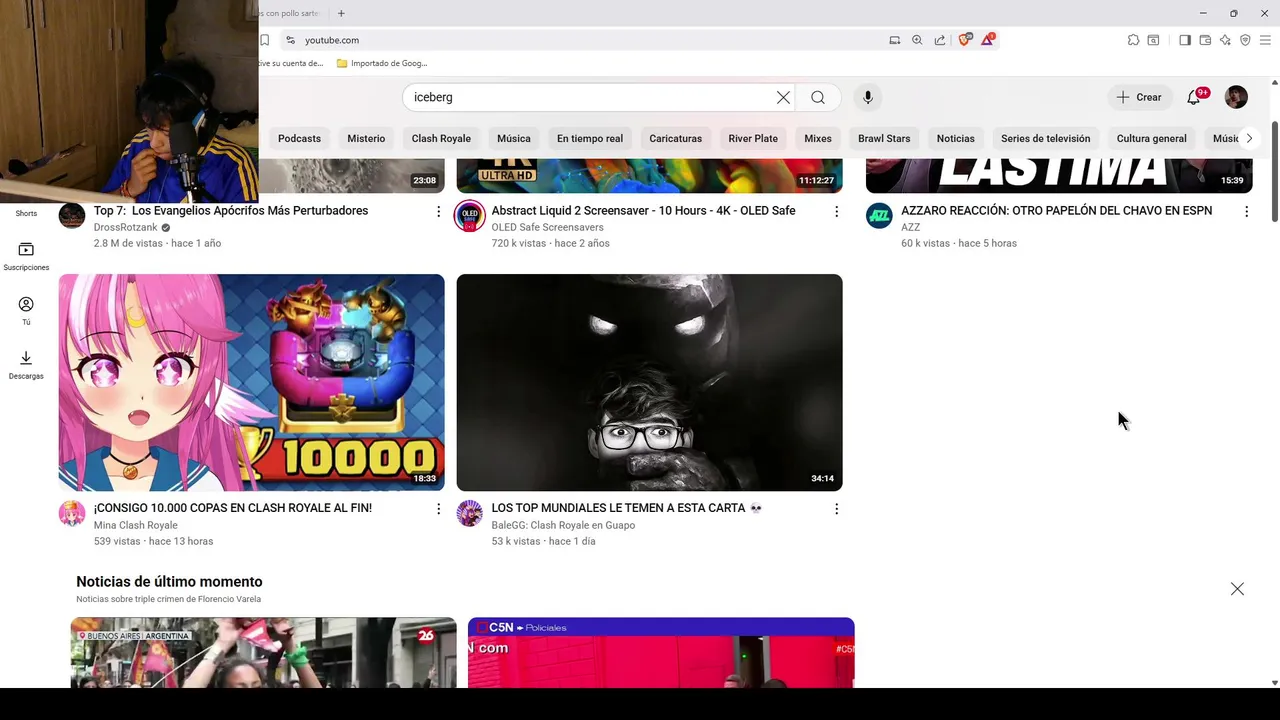Select the Misterio filter chip
The height and width of the screenshot is (720, 1280).
(366, 138)
